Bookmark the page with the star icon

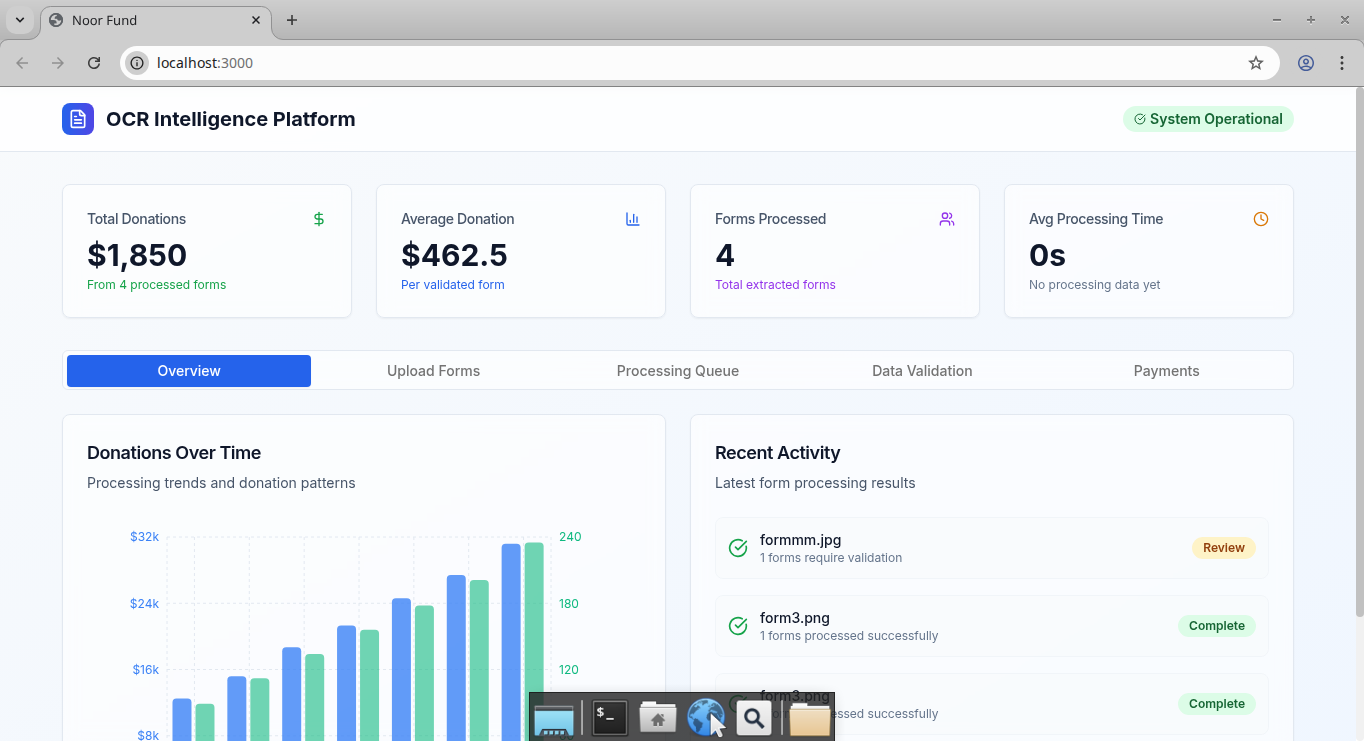click(1255, 62)
